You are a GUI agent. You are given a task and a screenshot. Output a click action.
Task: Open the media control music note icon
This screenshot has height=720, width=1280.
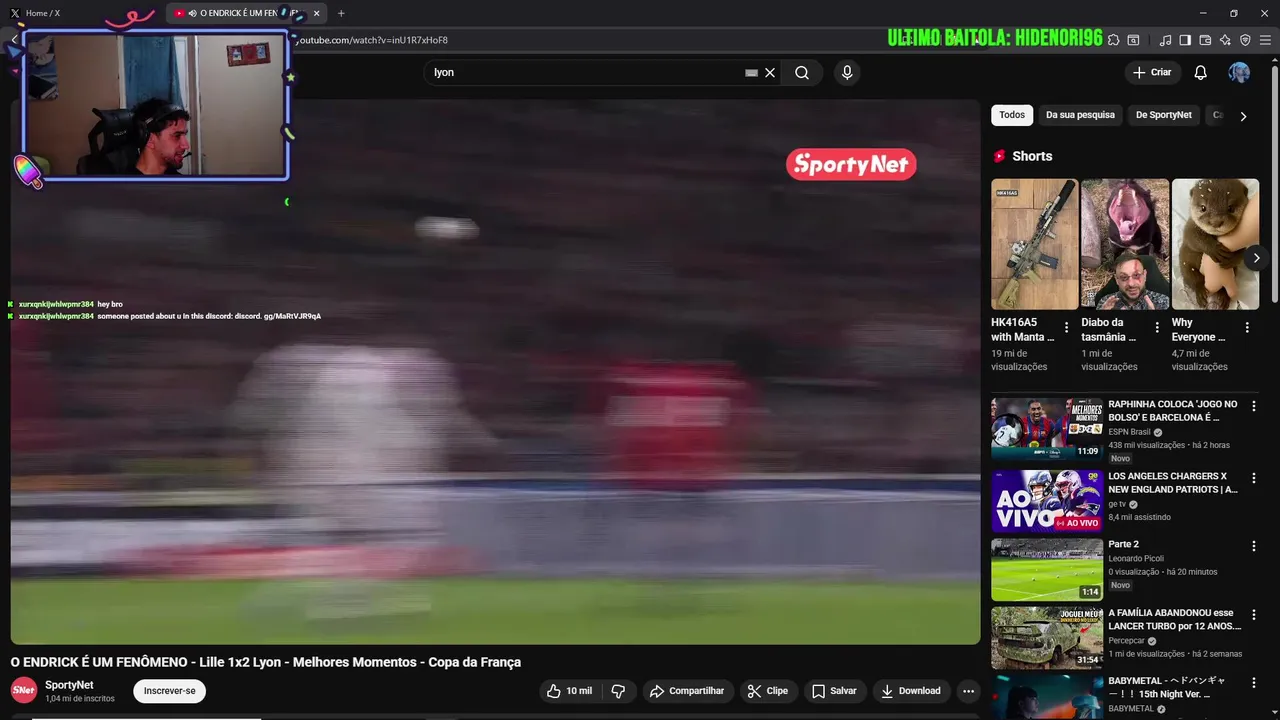[1165, 40]
